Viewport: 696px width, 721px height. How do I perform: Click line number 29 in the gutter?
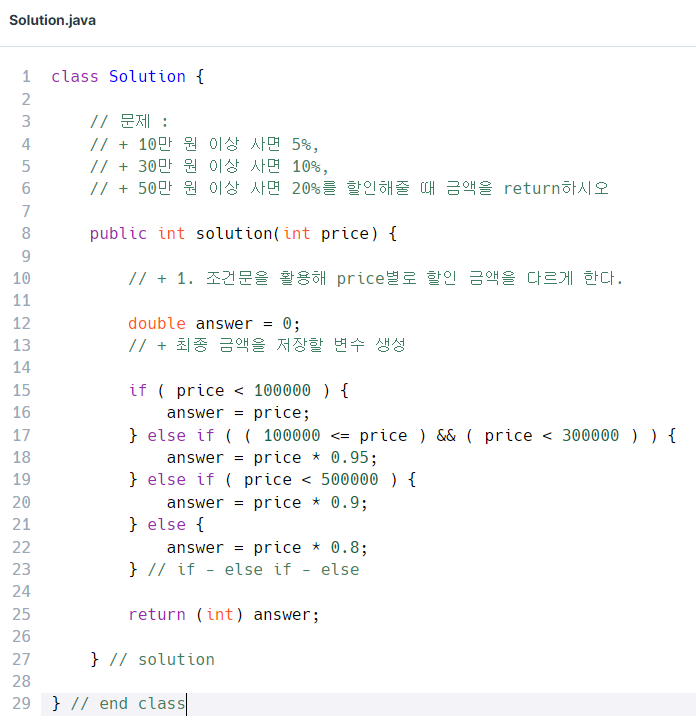pyautogui.click(x=22, y=704)
